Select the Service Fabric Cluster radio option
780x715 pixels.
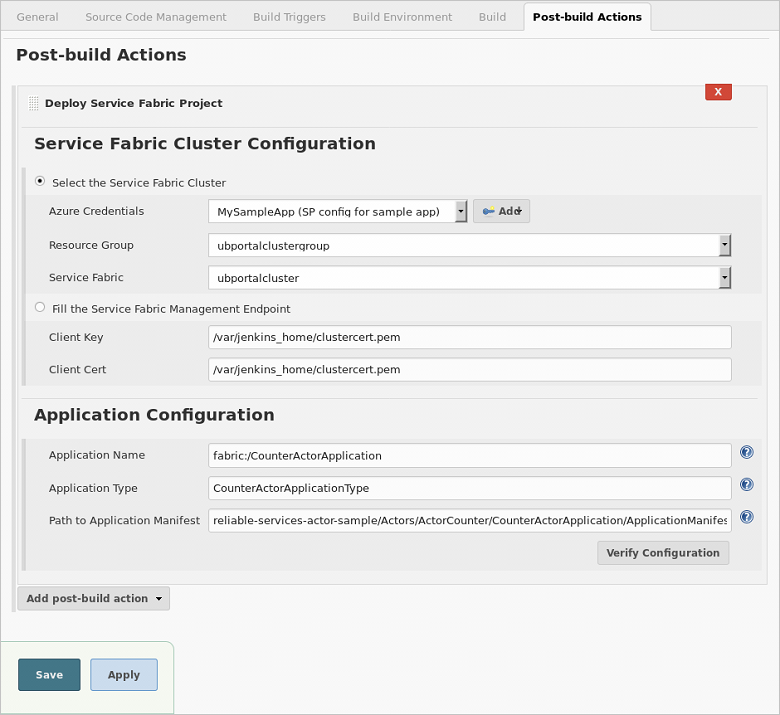pyautogui.click(x=40, y=182)
